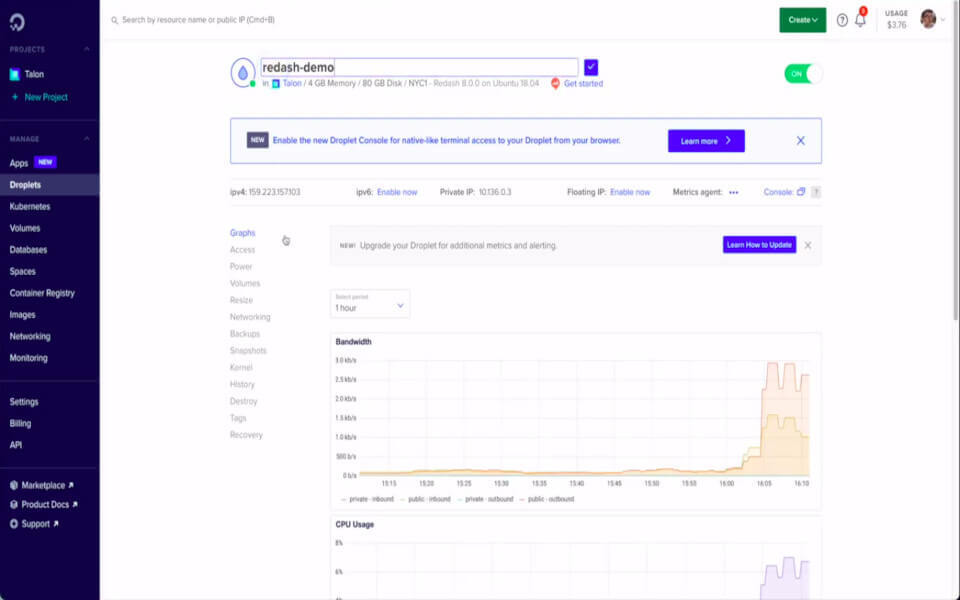Select the Tags droplet tab

click(x=238, y=418)
